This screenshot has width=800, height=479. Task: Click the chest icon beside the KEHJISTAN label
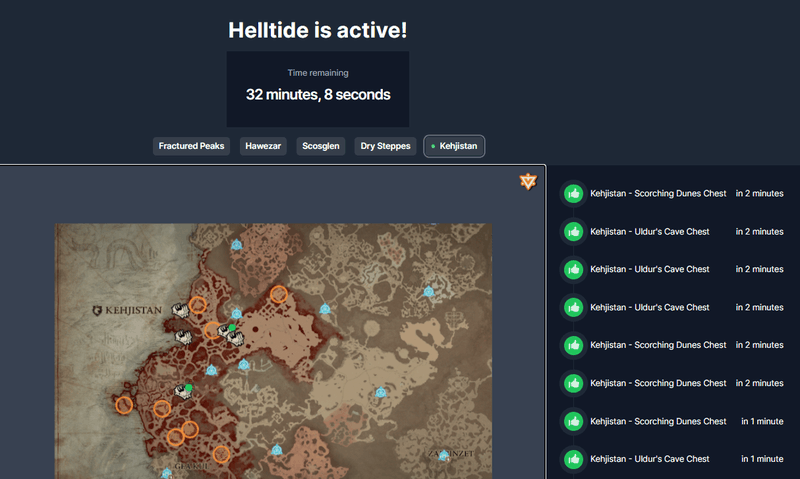pos(180,310)
